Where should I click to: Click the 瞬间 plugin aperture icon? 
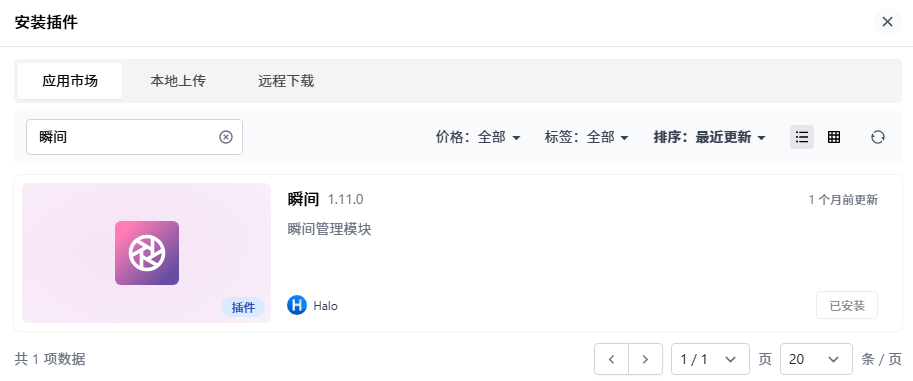(147, 253)
